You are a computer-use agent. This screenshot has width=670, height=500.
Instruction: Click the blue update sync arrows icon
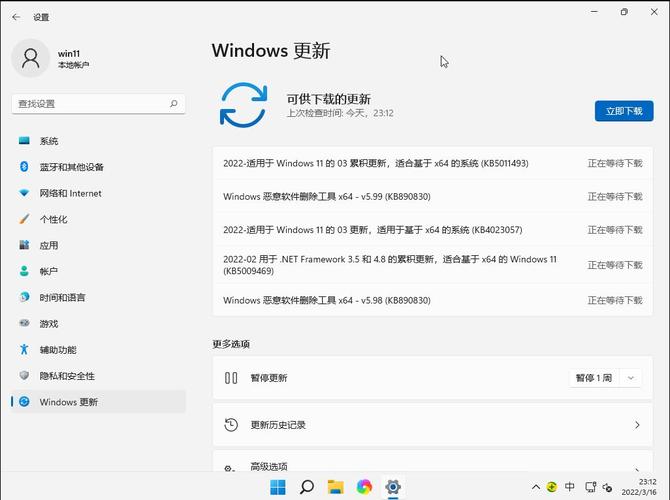[244, 105]
